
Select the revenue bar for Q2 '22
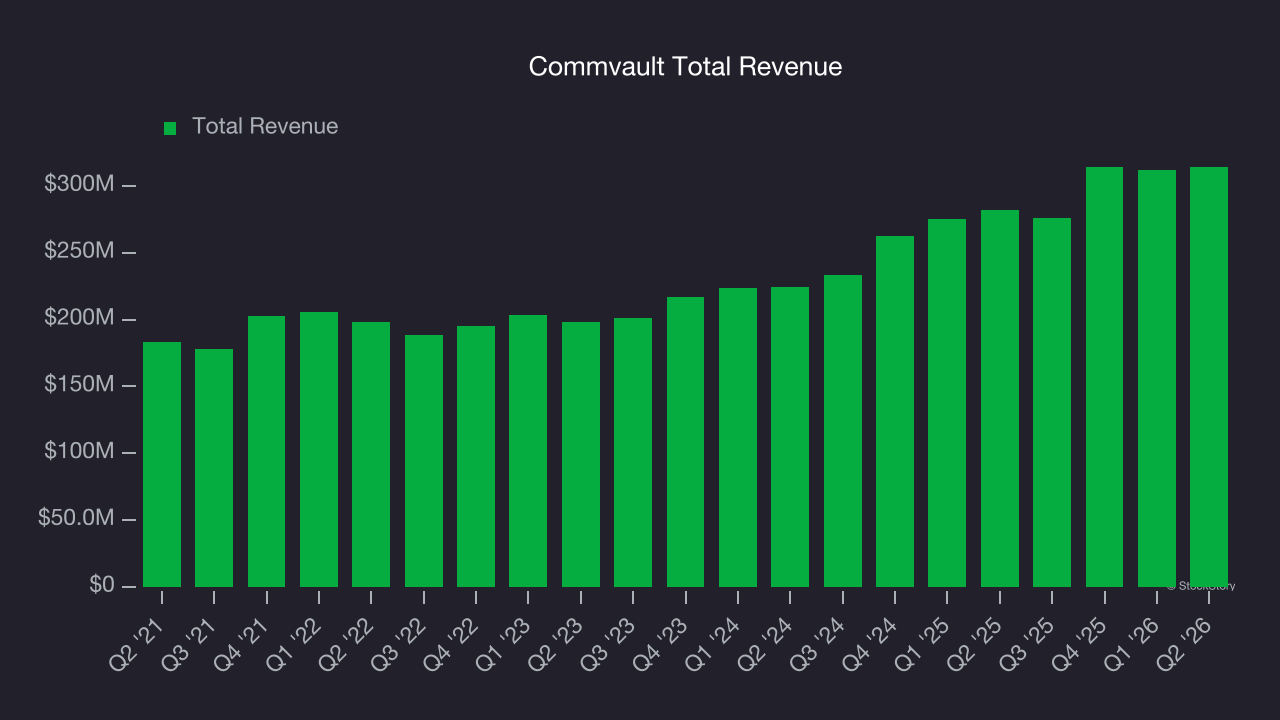(x=371, y=454)
